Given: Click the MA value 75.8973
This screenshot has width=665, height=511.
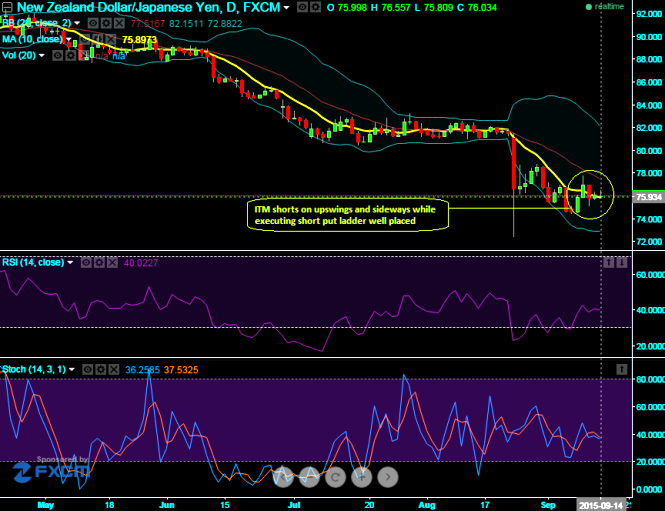Looking at the screenshot, I should pos(140,40).
